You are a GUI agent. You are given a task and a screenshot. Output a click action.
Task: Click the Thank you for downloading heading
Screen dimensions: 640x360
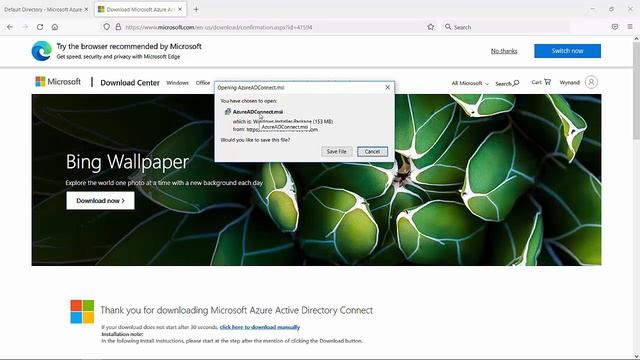[x=236, y=310]
